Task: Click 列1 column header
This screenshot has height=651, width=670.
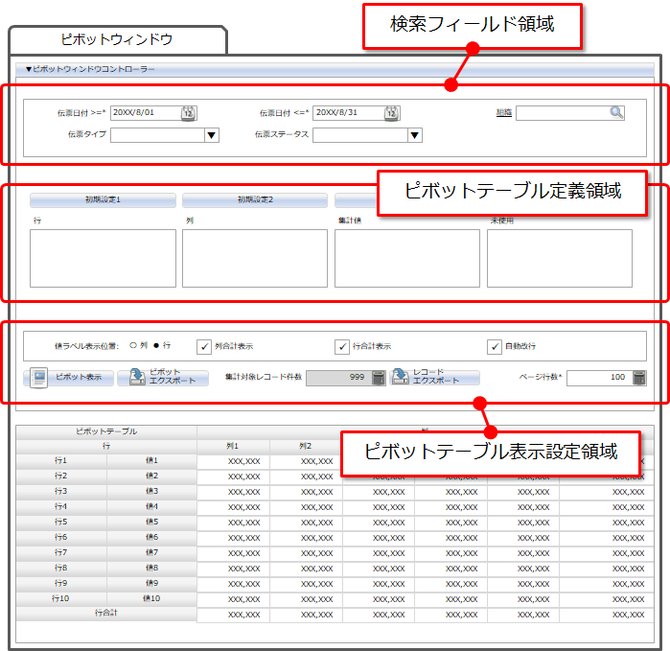Action: coord(233,446)
